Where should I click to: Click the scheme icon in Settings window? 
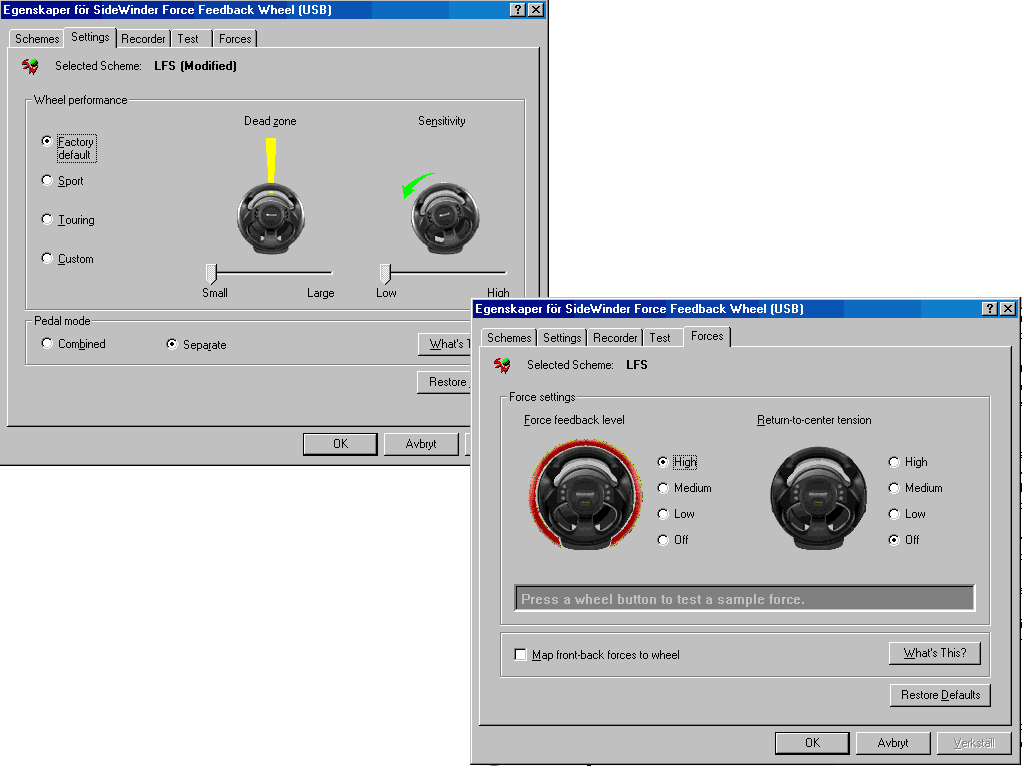click(30, 66)
